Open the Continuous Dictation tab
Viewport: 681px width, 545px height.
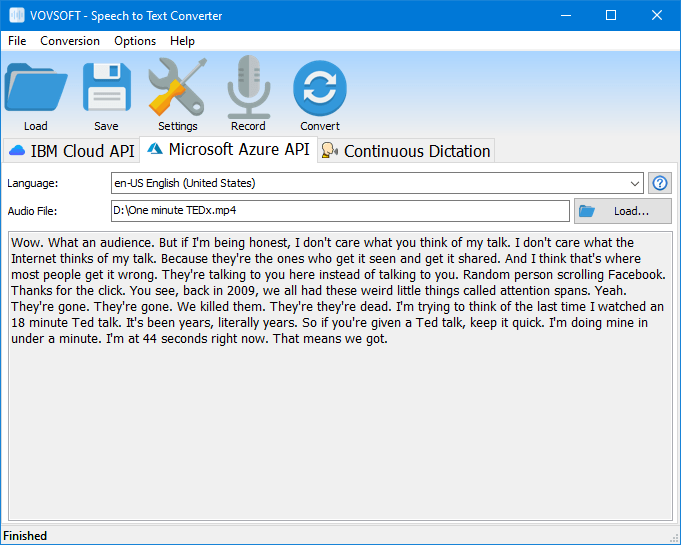406,151
